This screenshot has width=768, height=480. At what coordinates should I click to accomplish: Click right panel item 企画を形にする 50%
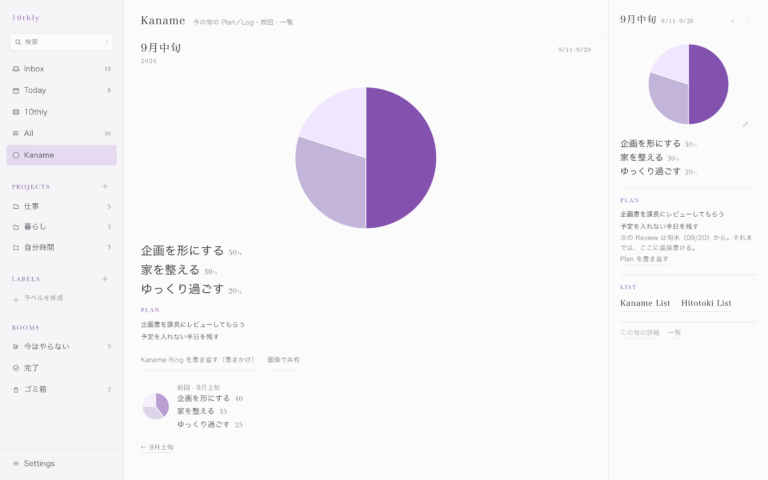659,144
